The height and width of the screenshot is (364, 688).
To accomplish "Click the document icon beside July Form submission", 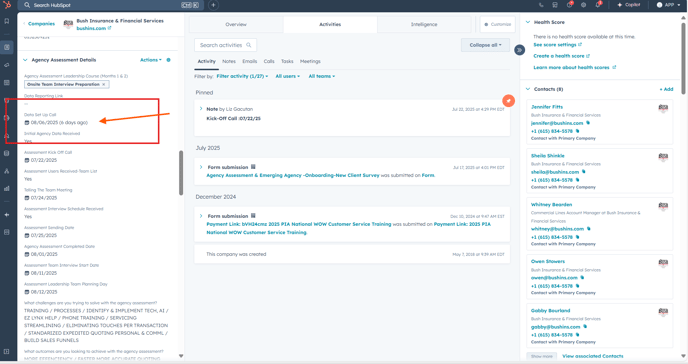I will 253,167.
